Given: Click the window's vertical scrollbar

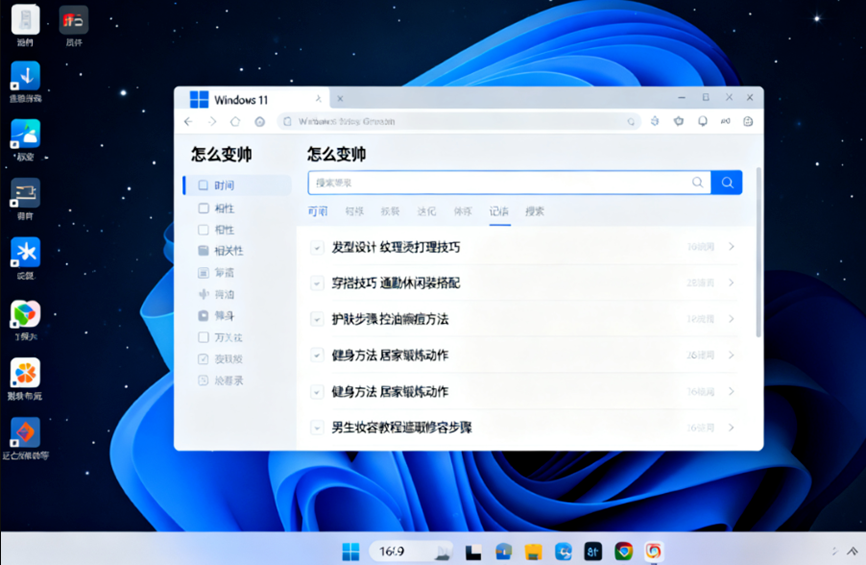Looking at the screenshot, I should (x=758, y=252).
